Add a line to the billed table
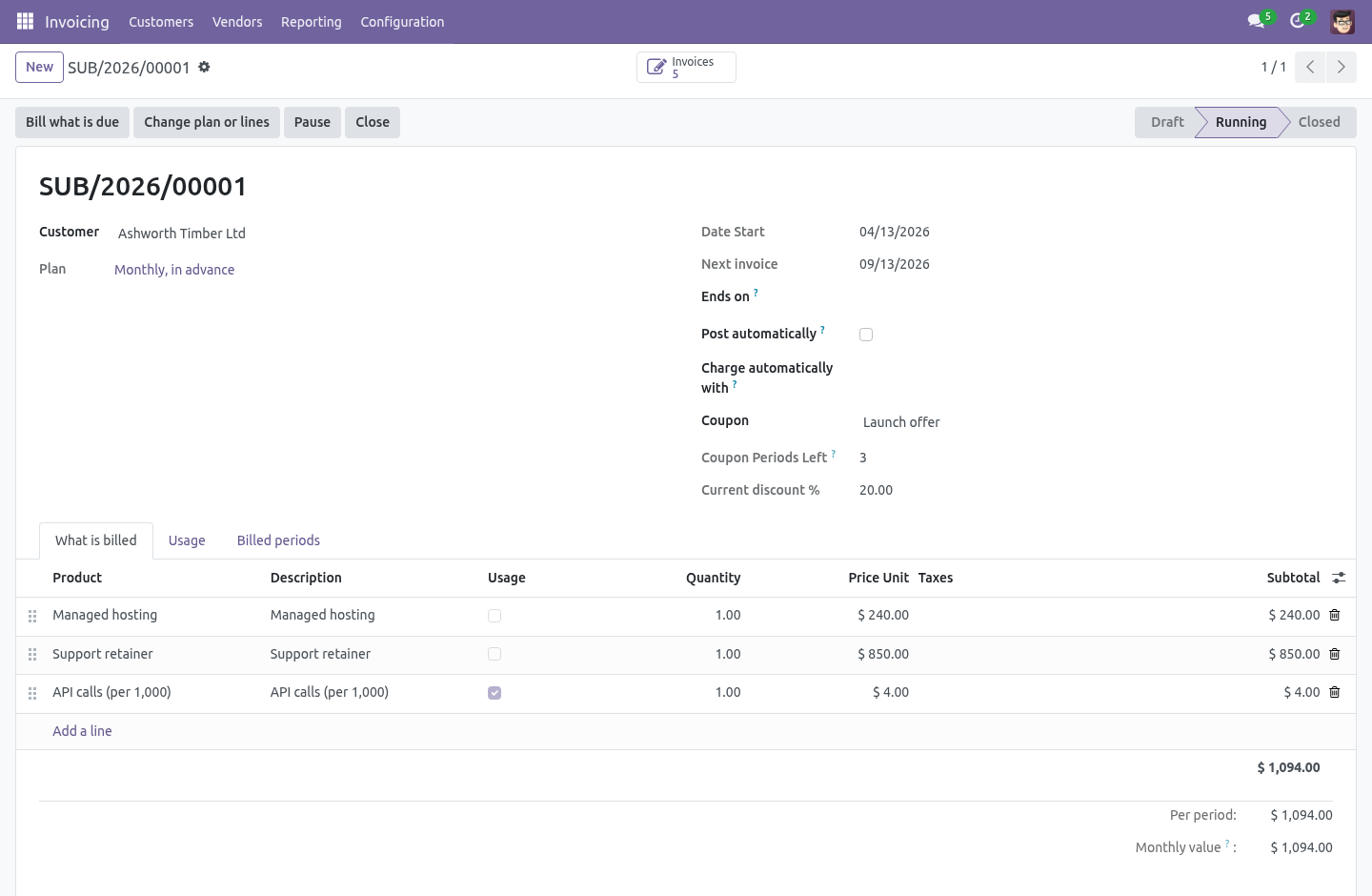 82,731
